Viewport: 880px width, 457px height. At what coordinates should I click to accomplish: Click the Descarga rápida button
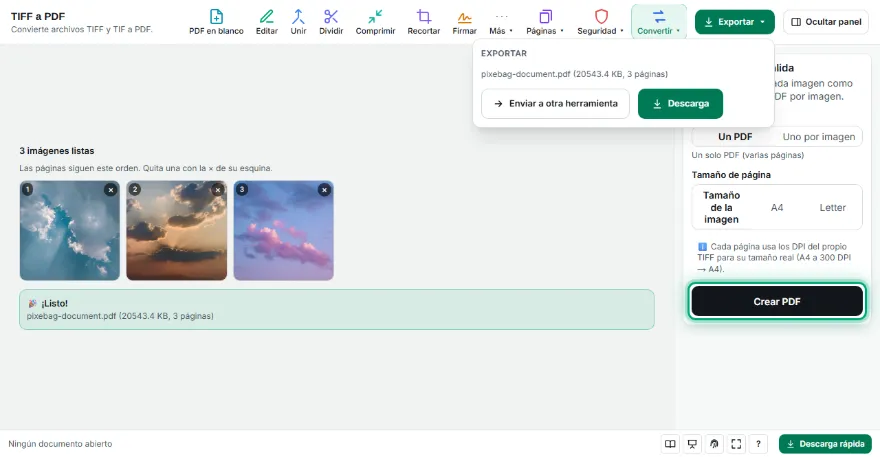tap(825, 444)
